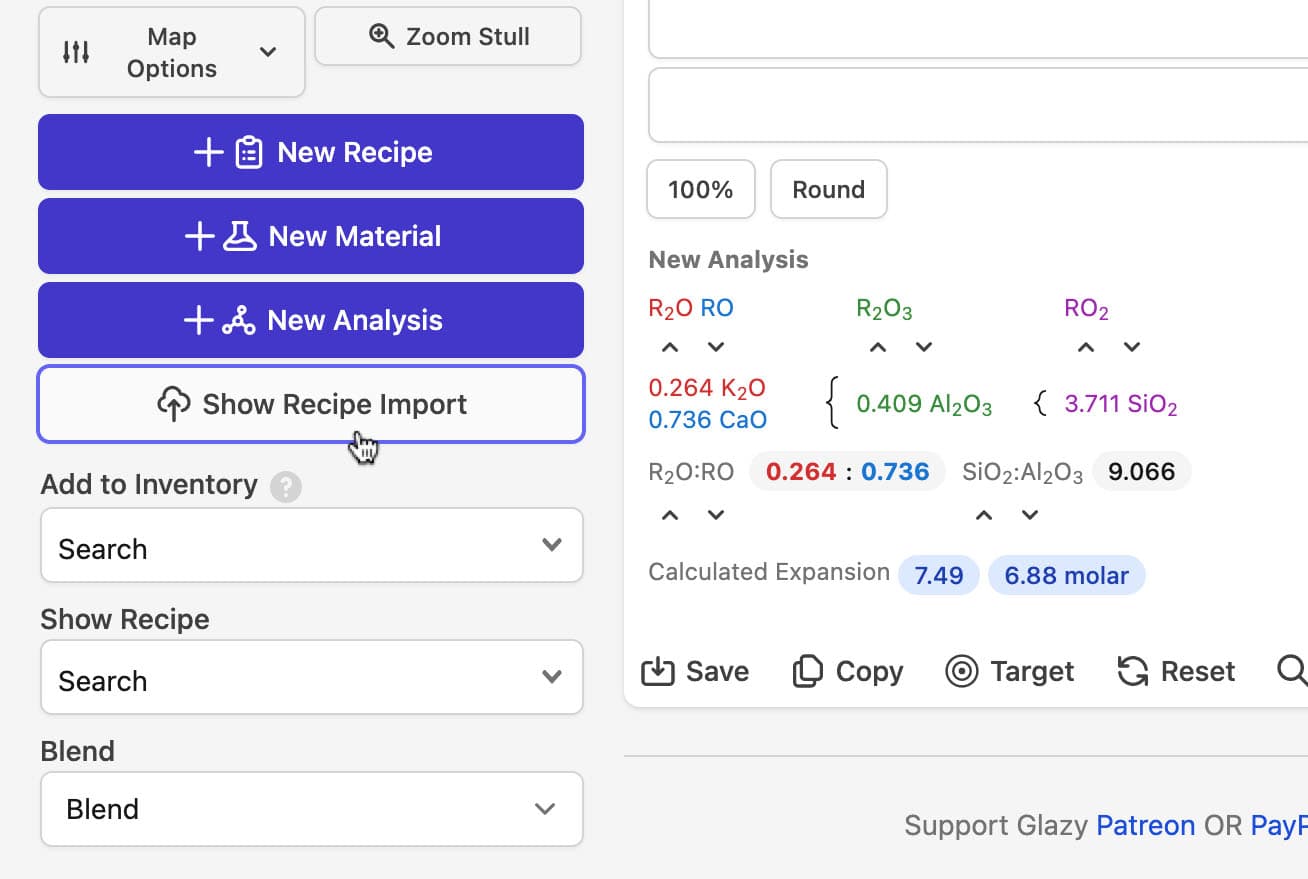The image size is (1308, 879).
Task: Click the Save recipe icon
Action: click(x=657, y=671)
